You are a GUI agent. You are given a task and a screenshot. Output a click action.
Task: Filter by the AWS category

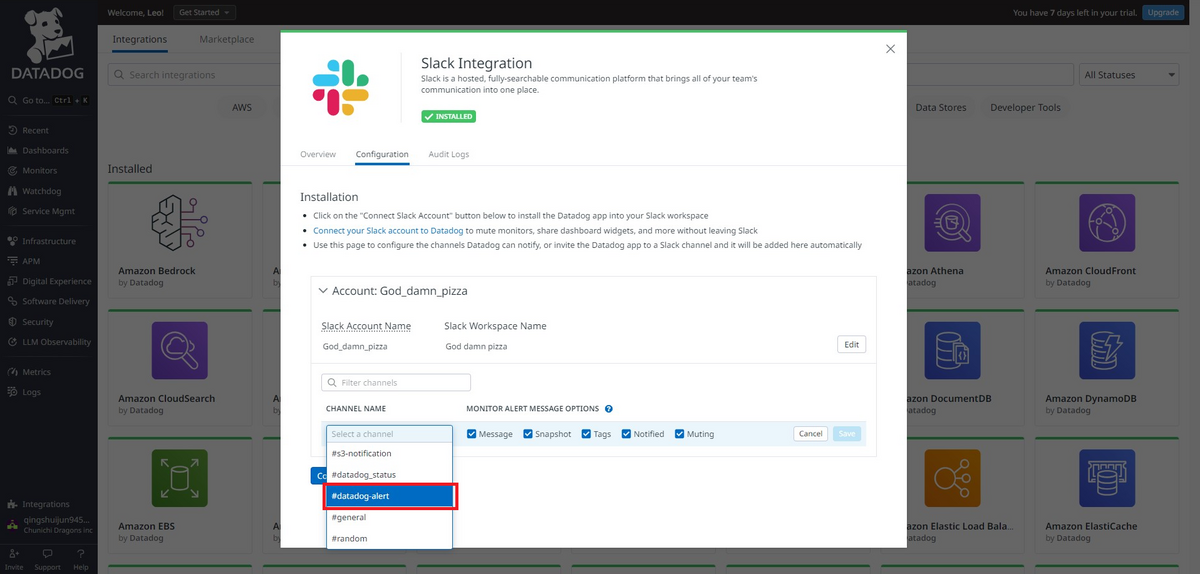click(x=242, y=107)
